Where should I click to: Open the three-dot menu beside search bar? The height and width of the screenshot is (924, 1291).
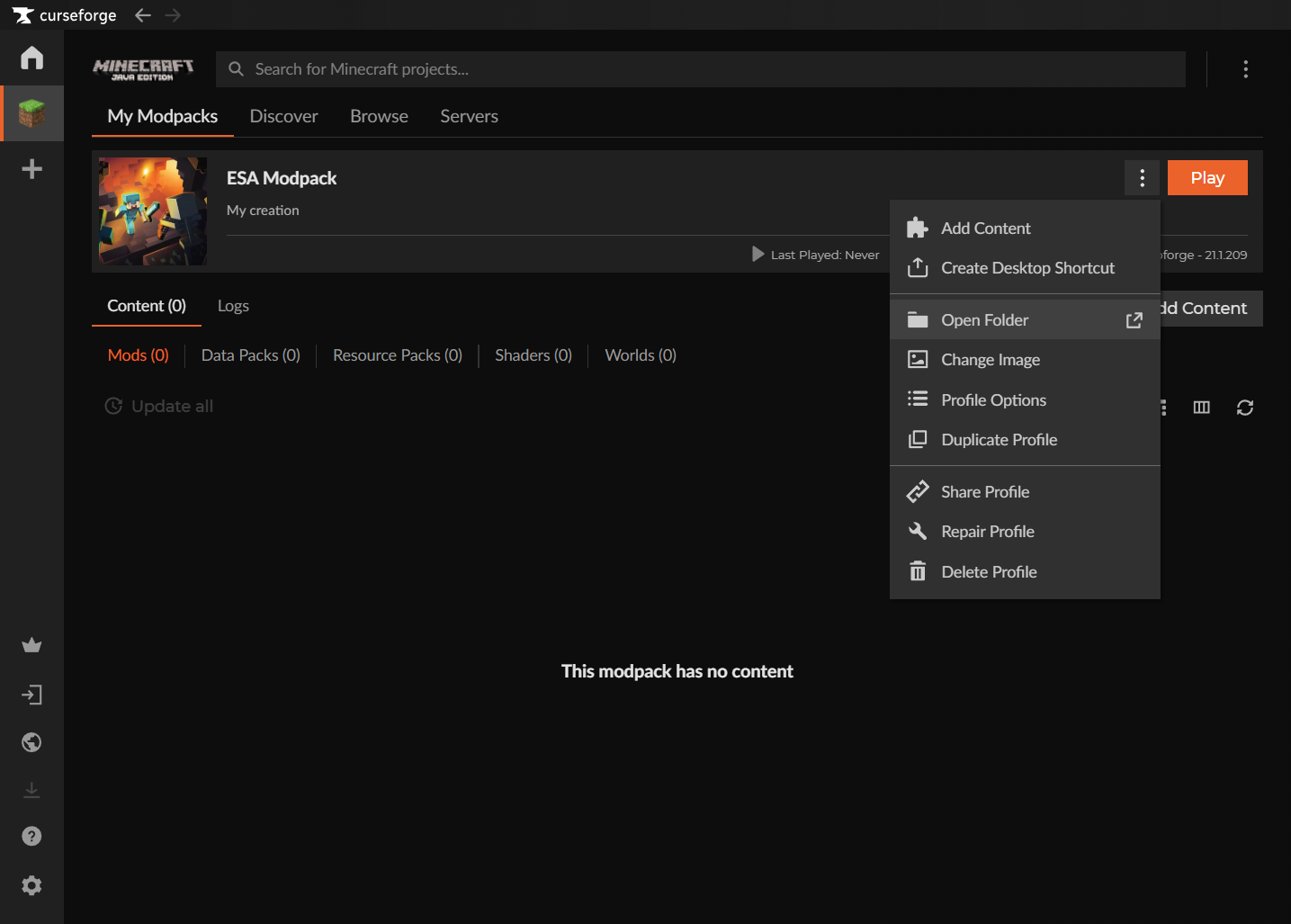point(1245,69)
